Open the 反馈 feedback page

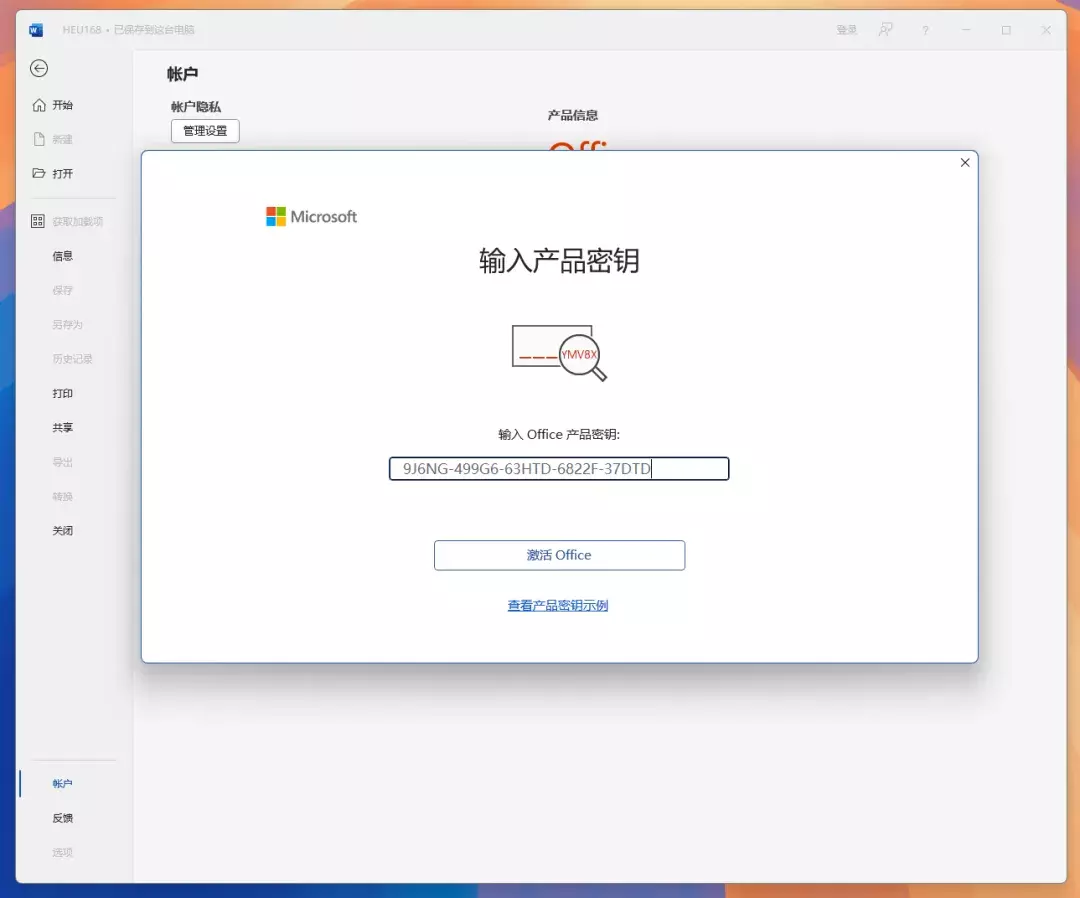(x=62, y=818)
